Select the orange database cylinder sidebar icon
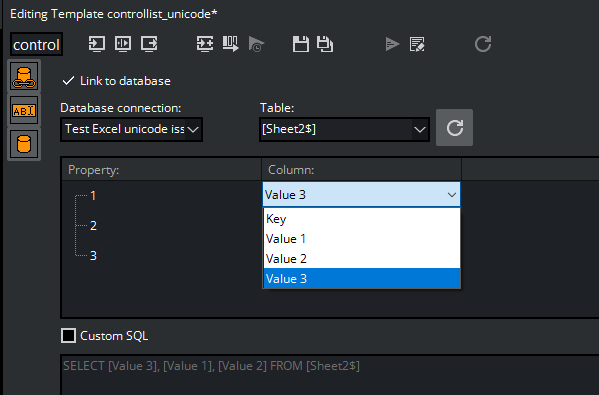 24,144
